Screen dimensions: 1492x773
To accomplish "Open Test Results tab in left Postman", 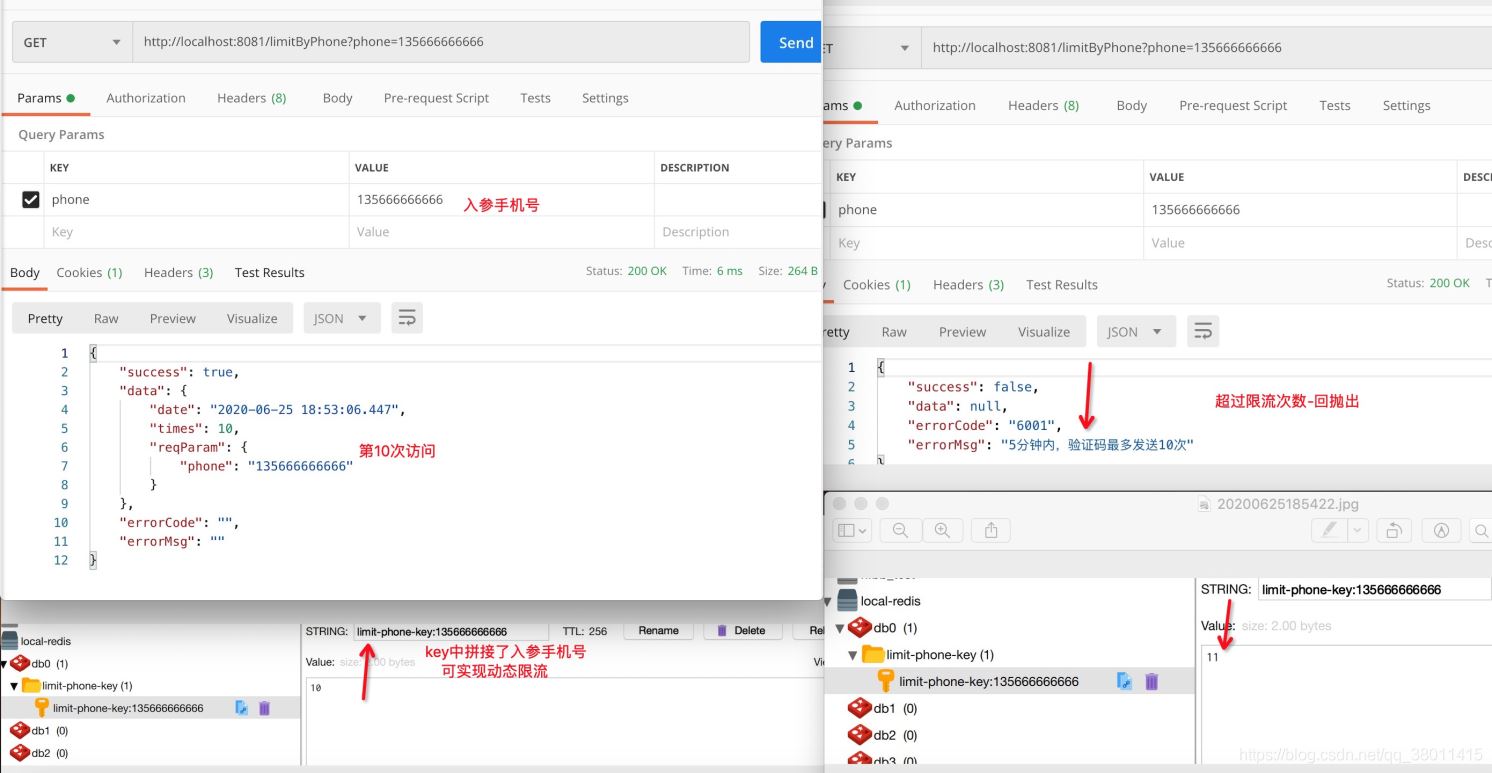I will (269, 272).
